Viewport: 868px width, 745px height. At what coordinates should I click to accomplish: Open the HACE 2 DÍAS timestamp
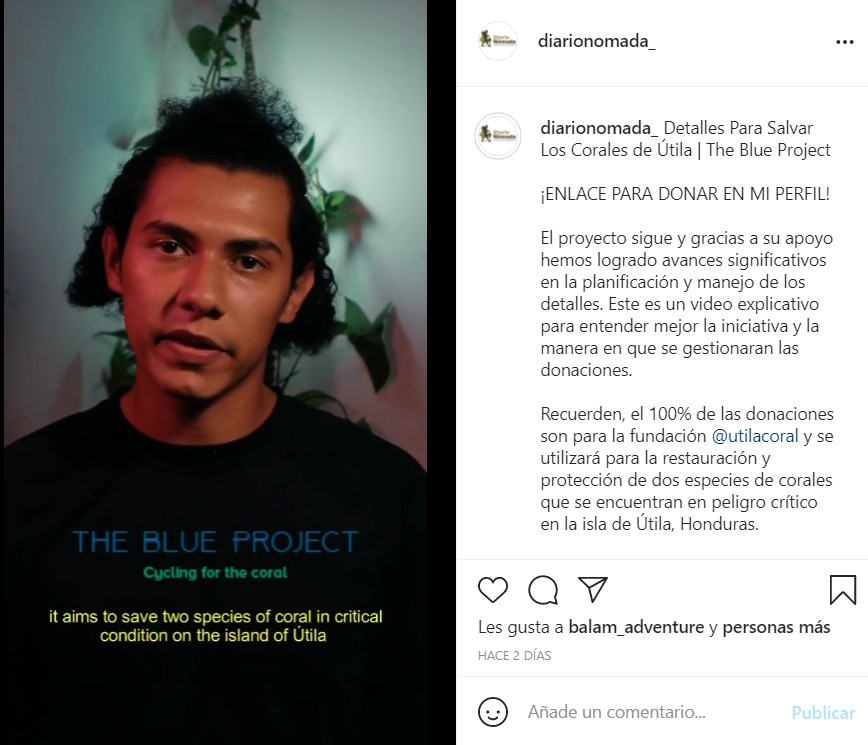pyautogui.click(x=514, y=655)
